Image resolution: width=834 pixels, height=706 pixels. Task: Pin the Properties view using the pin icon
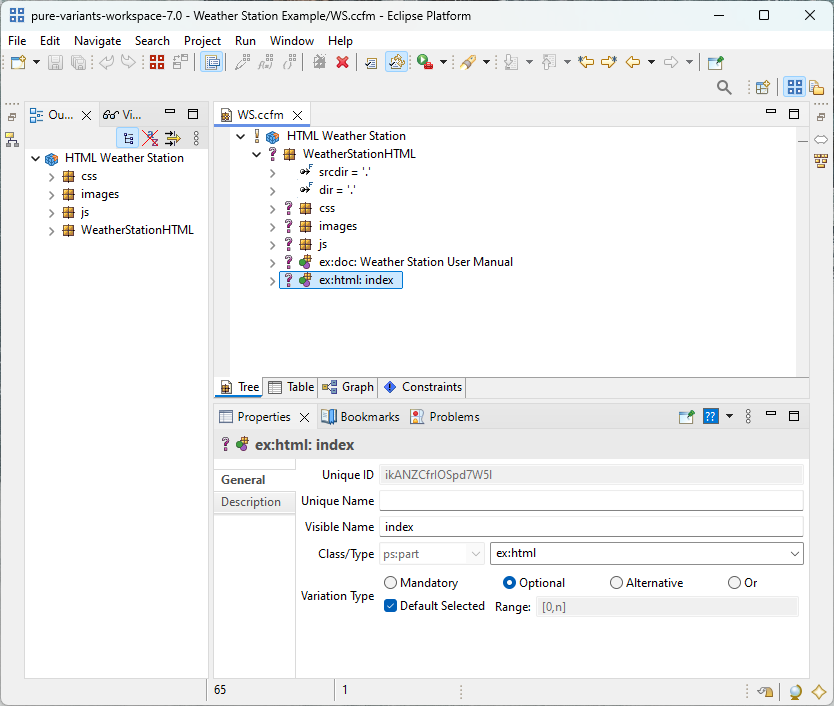click(x=687, y=417)
